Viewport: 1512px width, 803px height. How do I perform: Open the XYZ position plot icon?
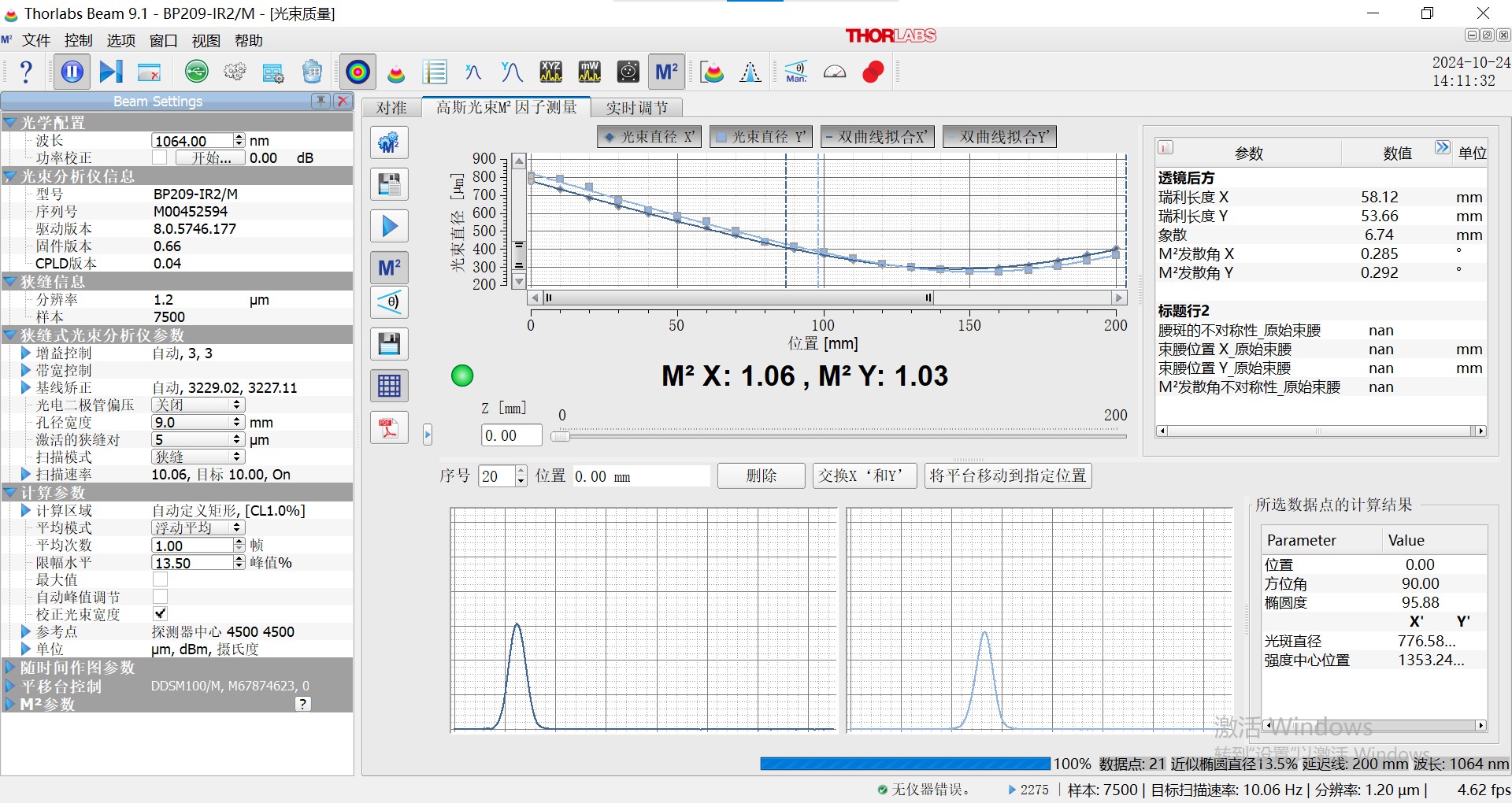click(x=550, y=72)
